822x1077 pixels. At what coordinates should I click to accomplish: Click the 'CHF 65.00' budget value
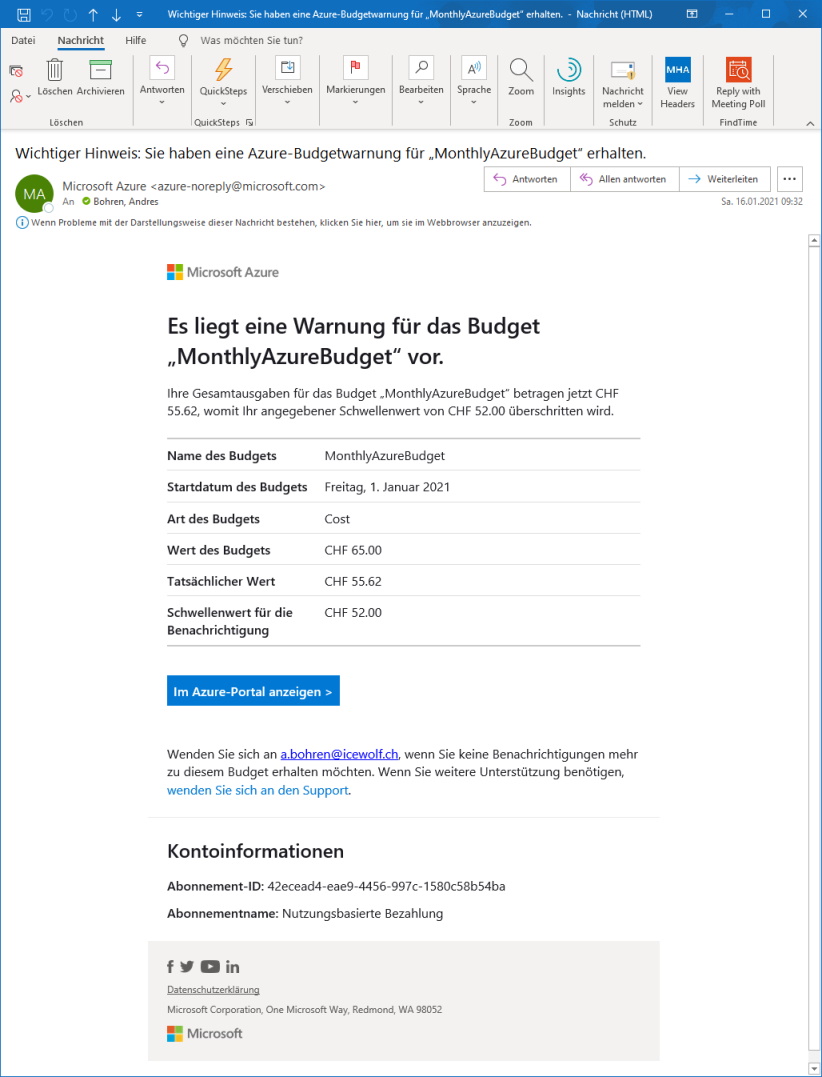point(353,550)
